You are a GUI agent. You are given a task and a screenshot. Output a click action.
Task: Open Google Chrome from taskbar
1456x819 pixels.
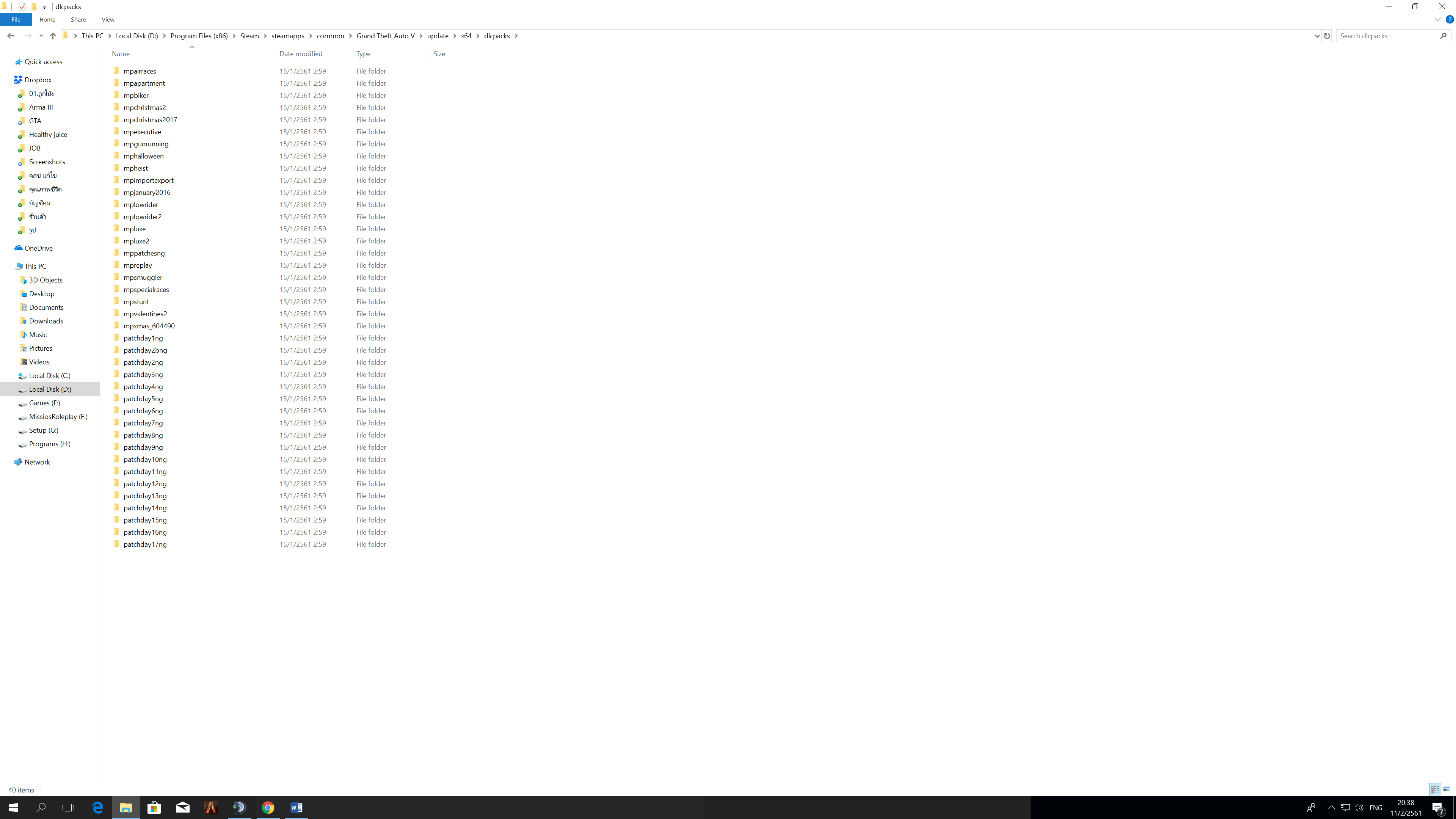(x=268, y=807)
